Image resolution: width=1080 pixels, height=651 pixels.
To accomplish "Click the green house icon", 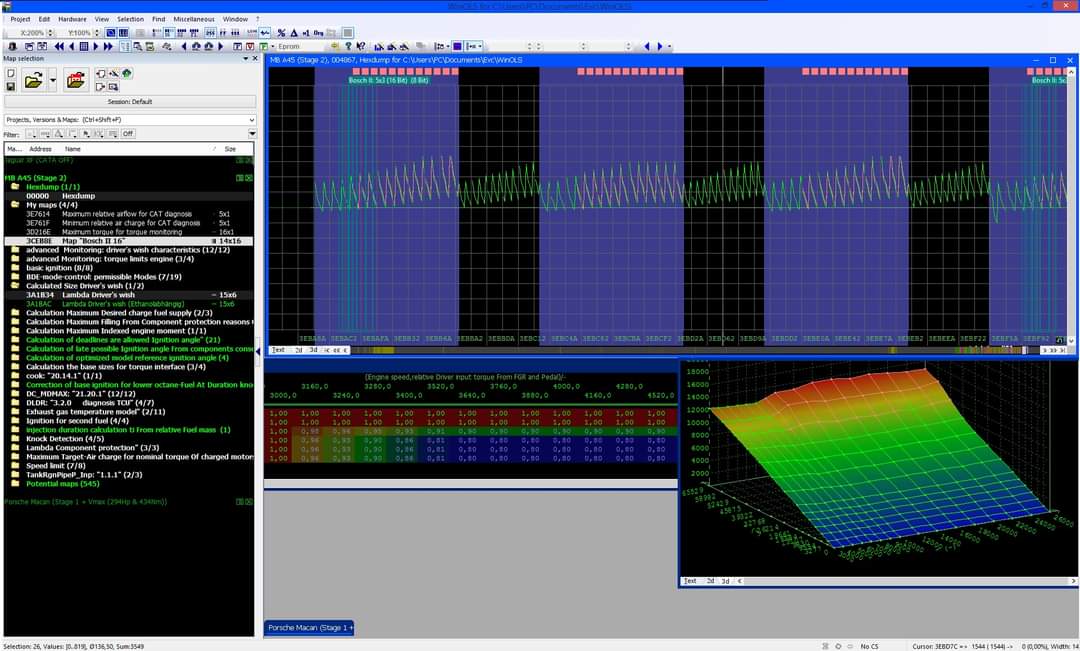I will coord(128,74).
